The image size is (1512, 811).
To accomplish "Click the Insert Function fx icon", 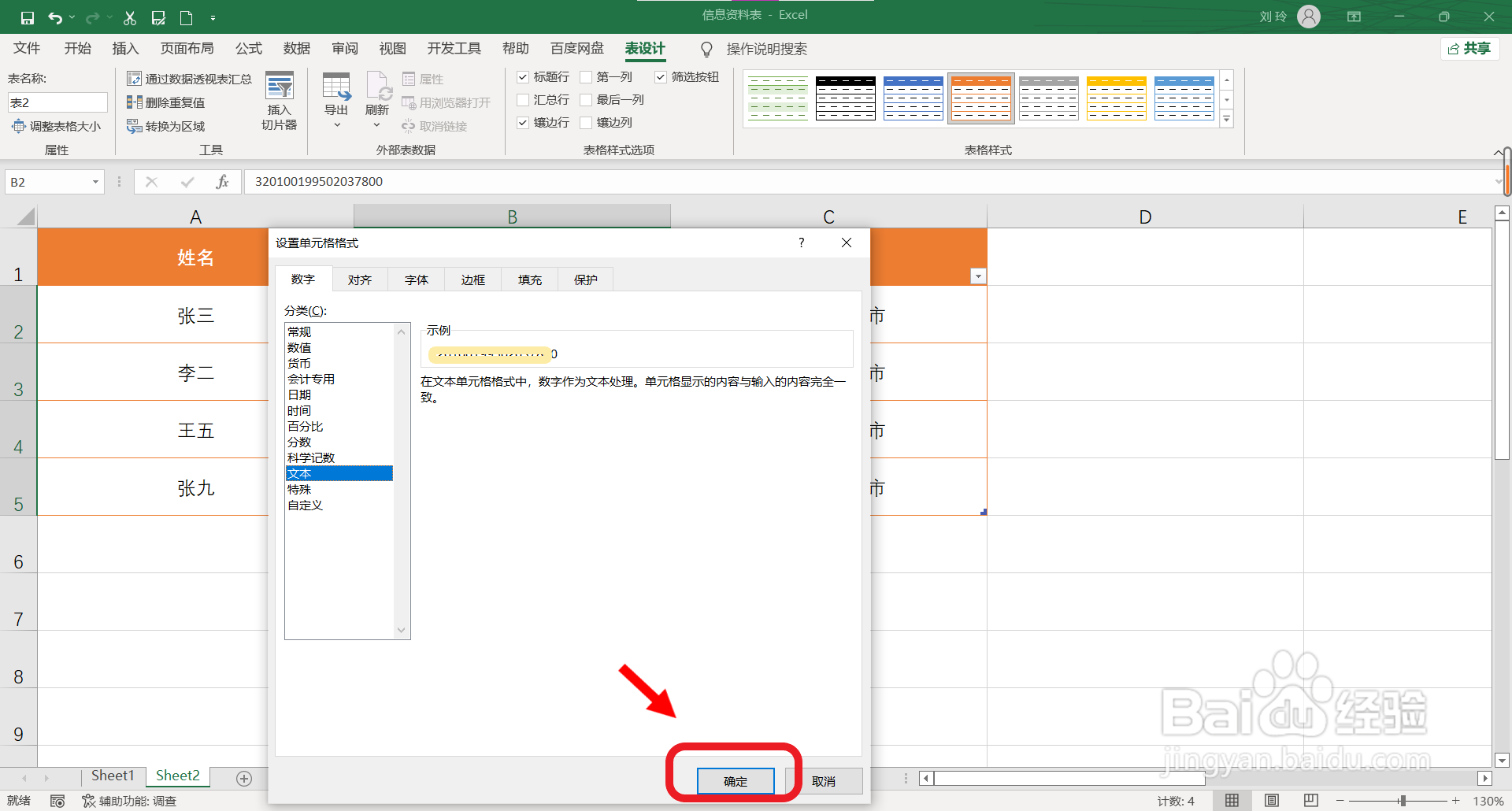I will [x=222, y=182].
